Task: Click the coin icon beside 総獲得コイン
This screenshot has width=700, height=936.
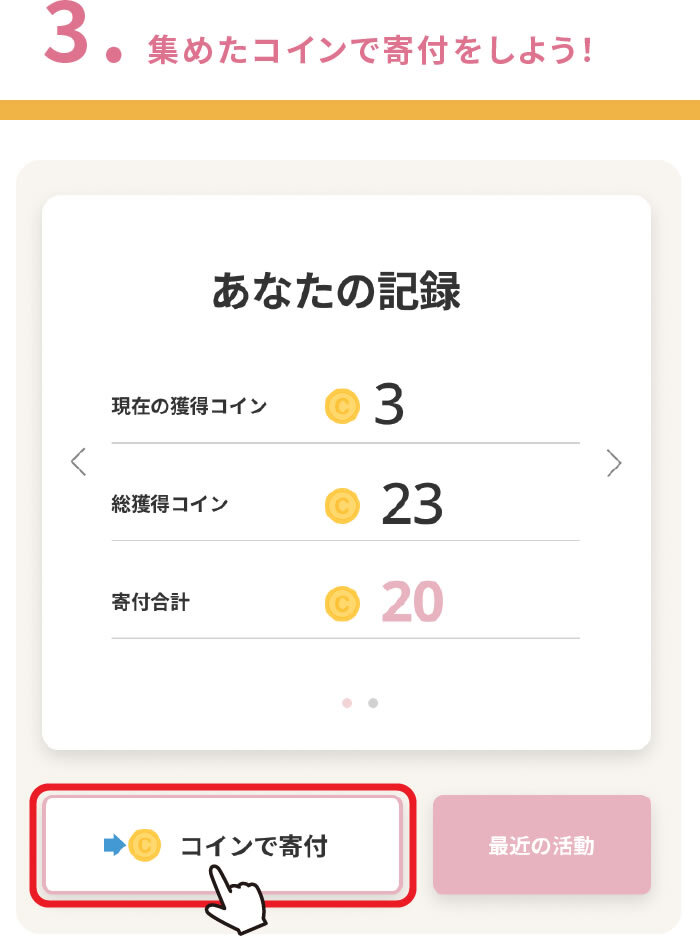Action: (342, 504)
